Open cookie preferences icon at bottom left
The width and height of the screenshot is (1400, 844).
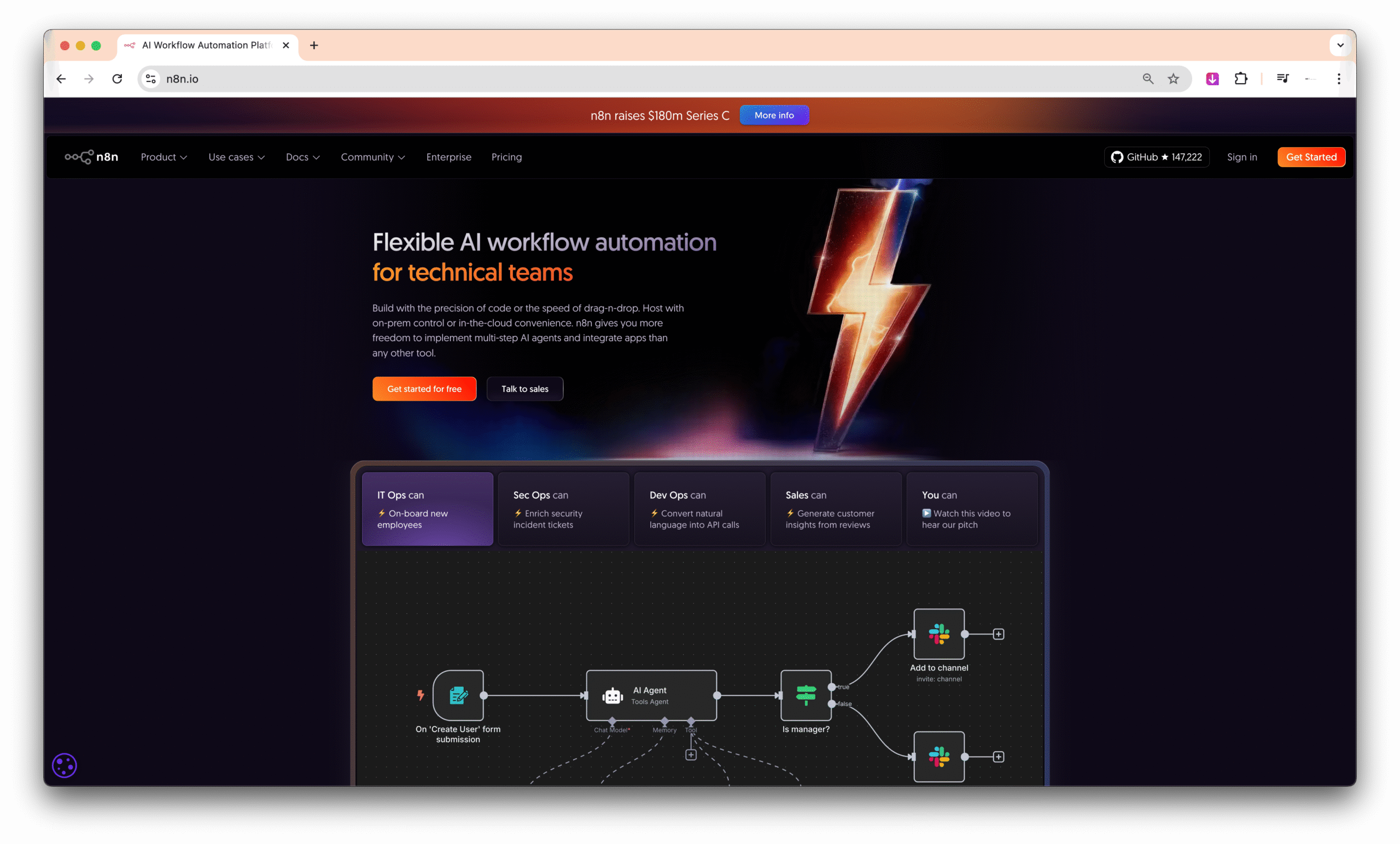(64, 765)
